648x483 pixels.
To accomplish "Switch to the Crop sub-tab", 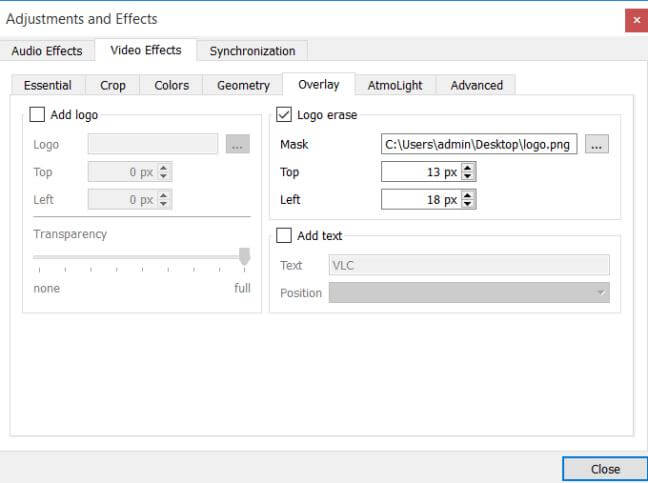I will [113, 85].
